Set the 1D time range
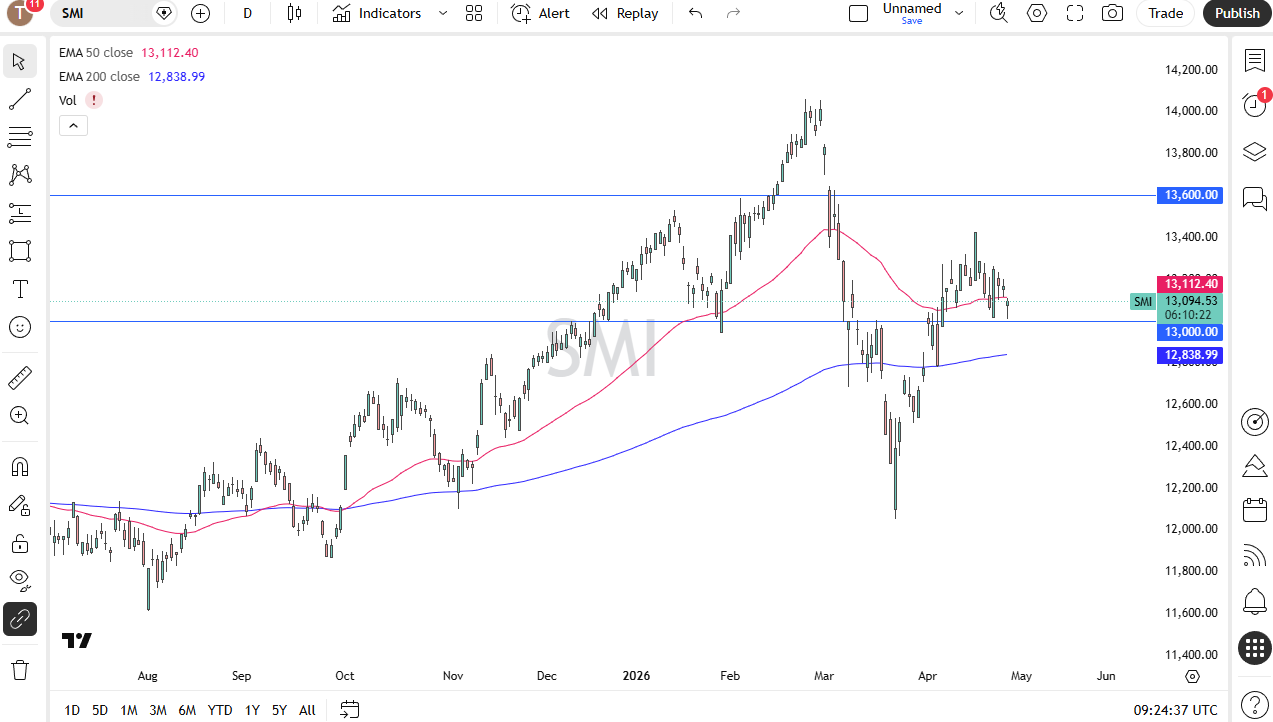1273x722 pixels. (x=72, y=710)
